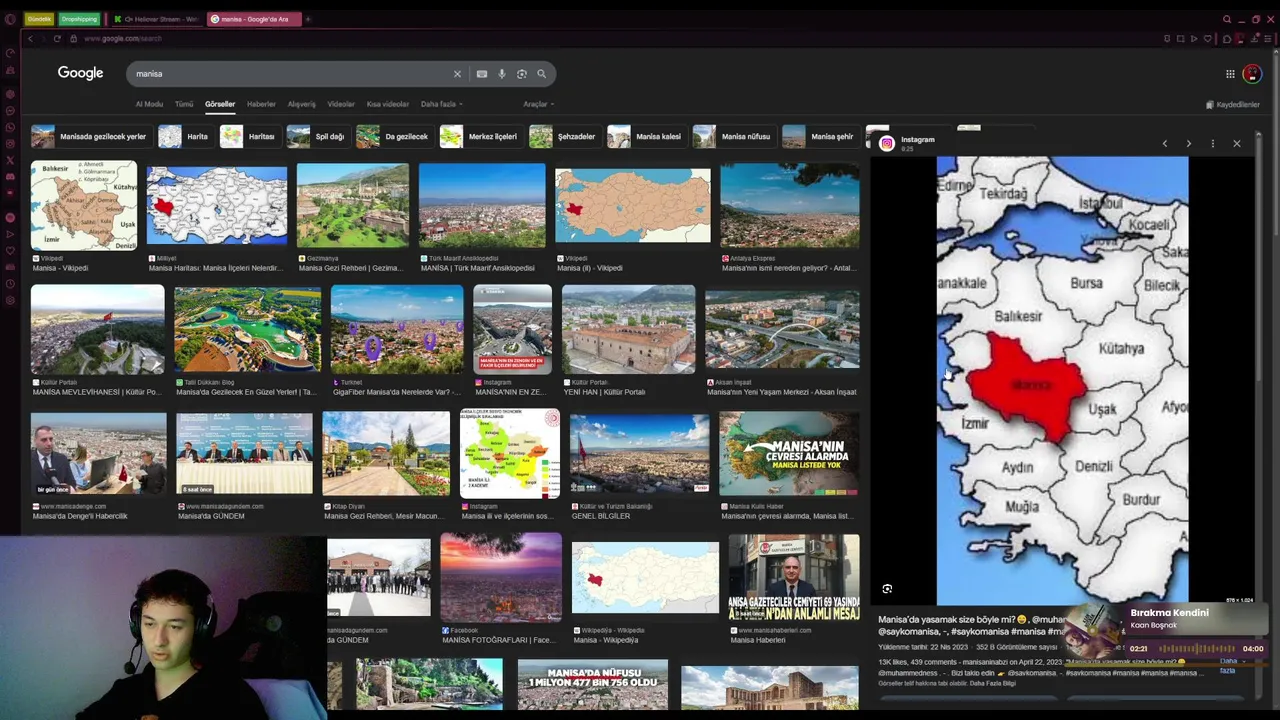This screenshot has height=720, width=1280.
Task: Open Google account avatar menu
Action: pos(1252,73)
